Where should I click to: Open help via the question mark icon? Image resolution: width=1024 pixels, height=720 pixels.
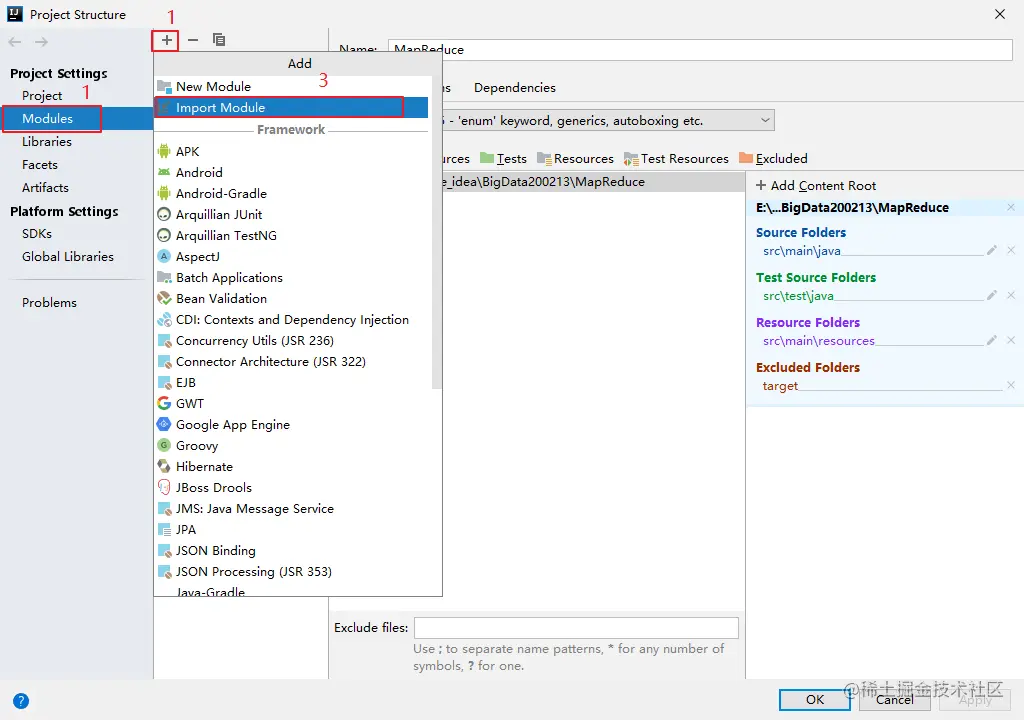tap(21, 701)
